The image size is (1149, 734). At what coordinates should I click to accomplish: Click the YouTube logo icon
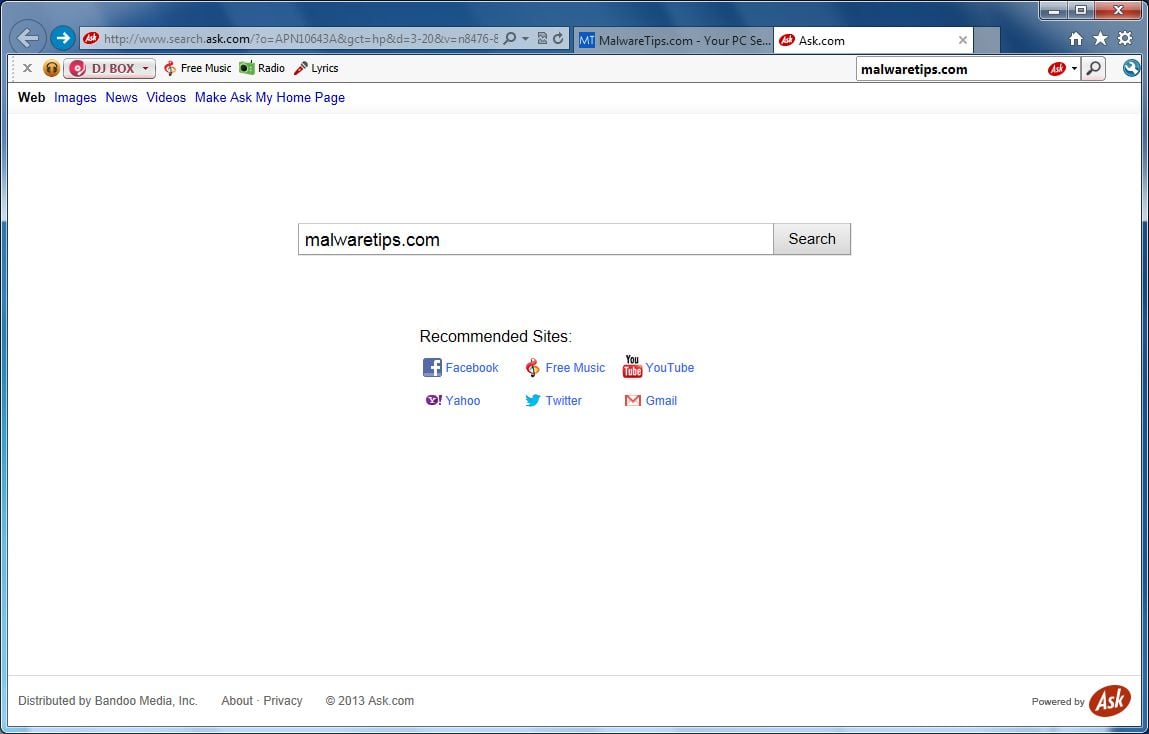632,367
